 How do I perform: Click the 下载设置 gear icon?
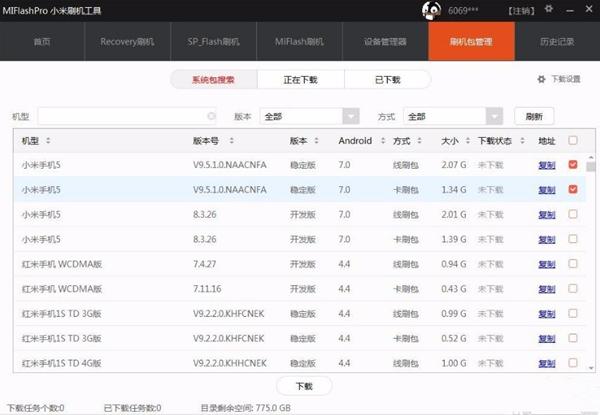[541, 79]
